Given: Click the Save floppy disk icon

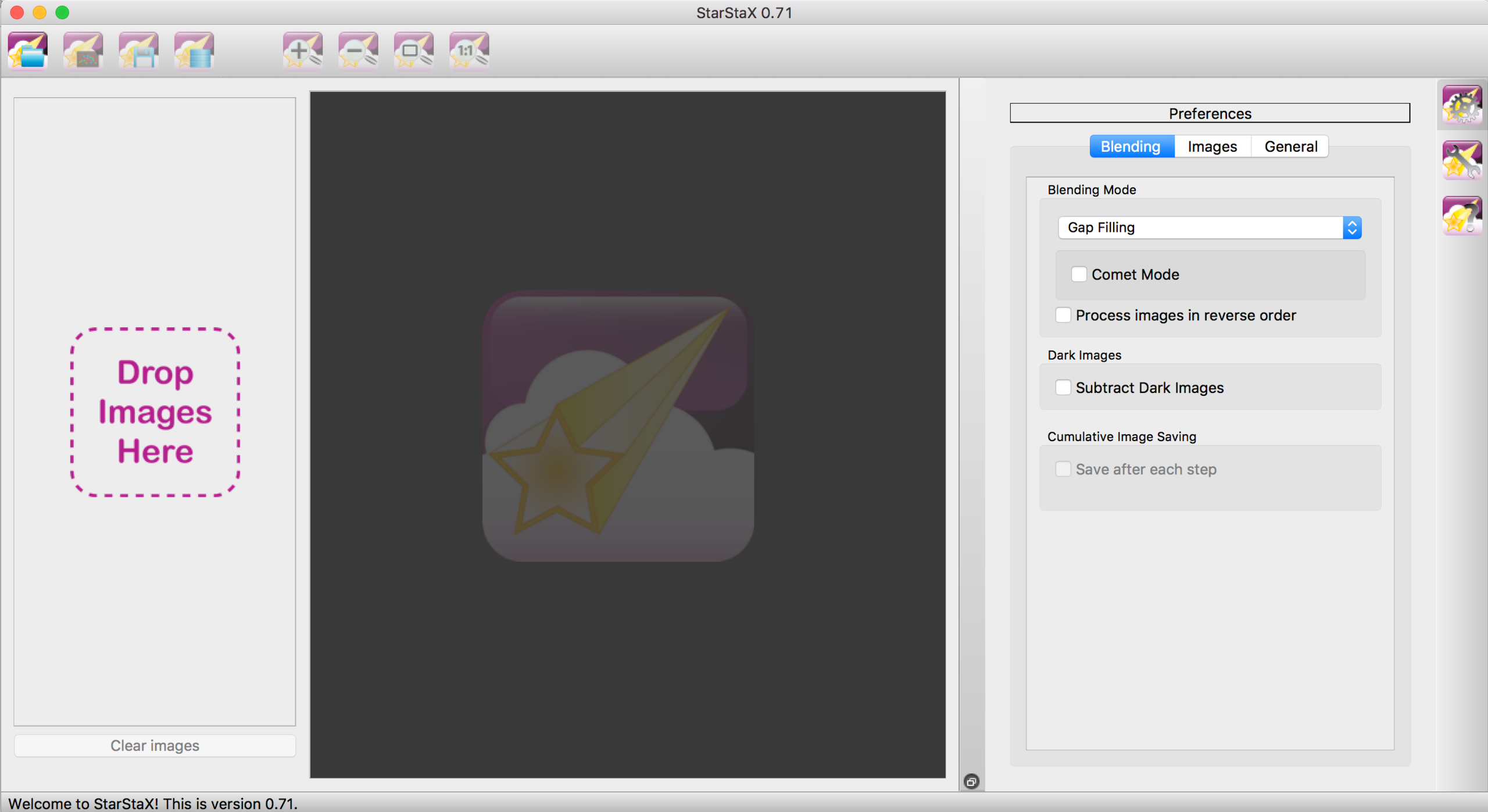Looking at the screenshot, I should coord(138,51).
